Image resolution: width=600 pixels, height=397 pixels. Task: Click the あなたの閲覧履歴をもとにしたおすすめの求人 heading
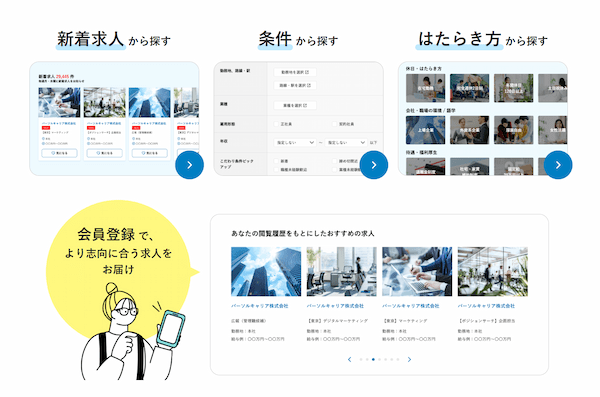[303, 233]
